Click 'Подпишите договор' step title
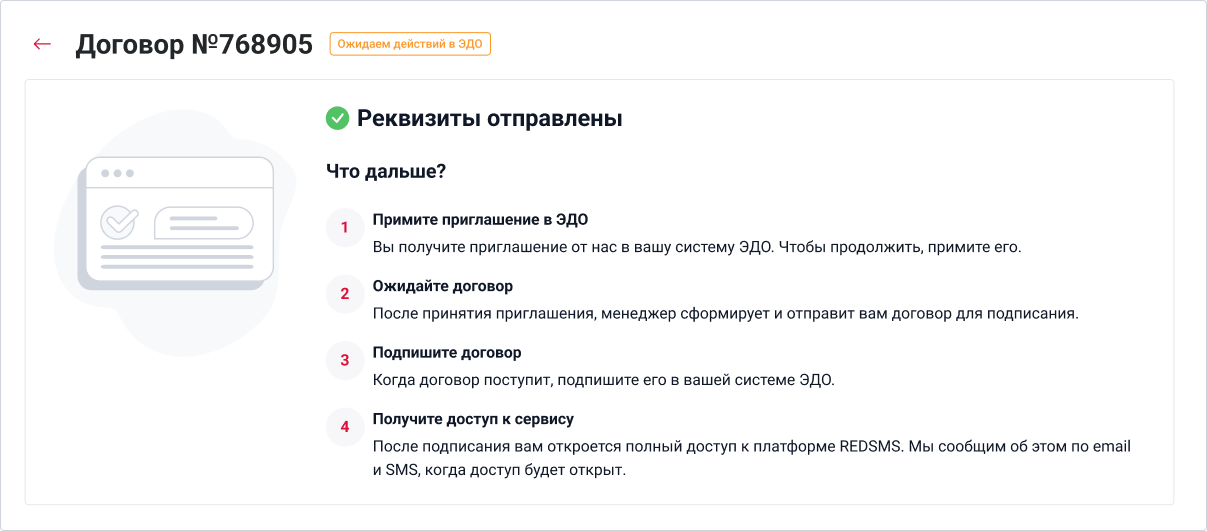This screenshot has height=531, width=1207. pyautogui.click(x=447, y=353)
